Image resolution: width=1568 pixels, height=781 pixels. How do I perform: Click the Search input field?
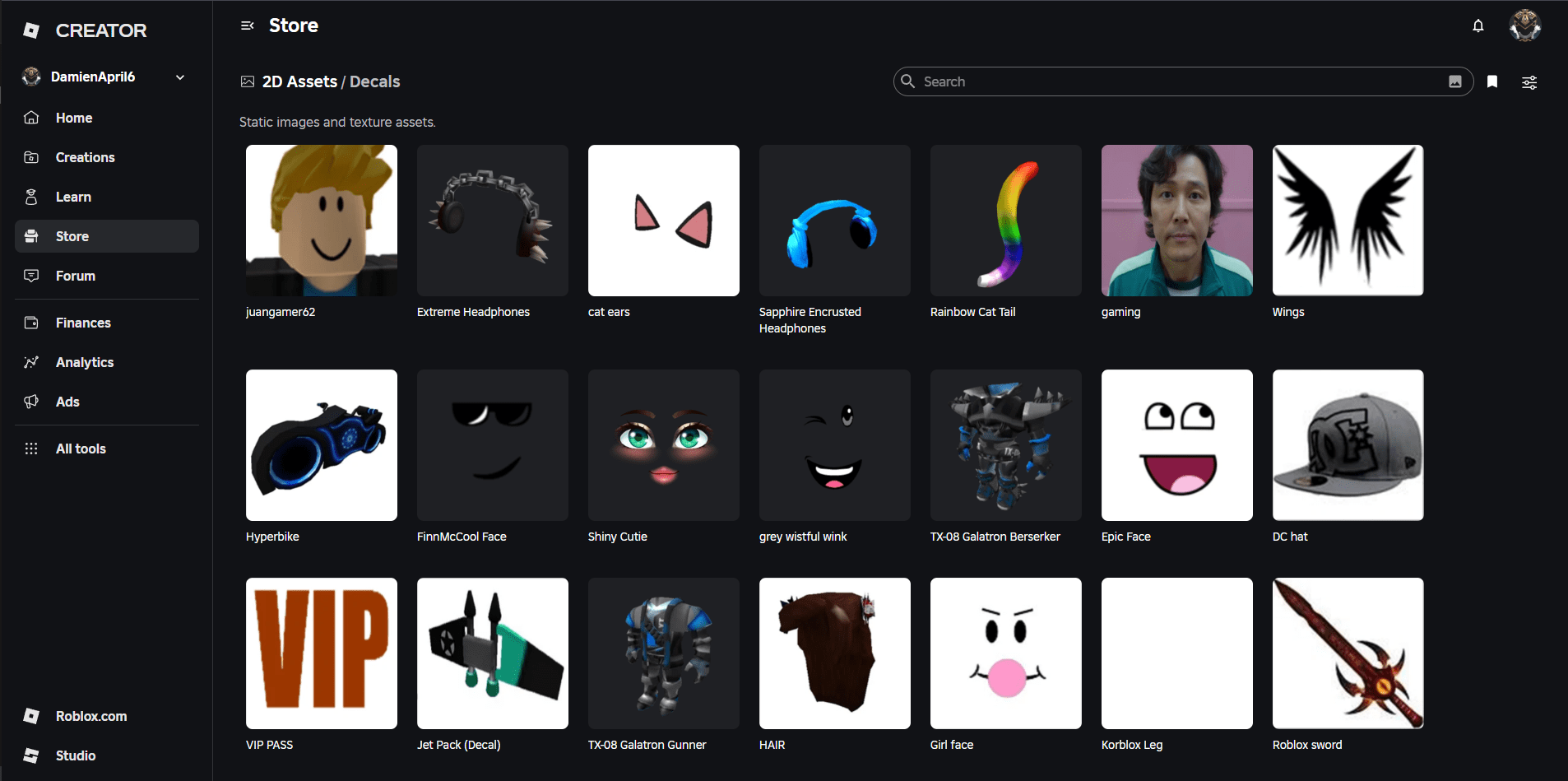coord(1152,81)
